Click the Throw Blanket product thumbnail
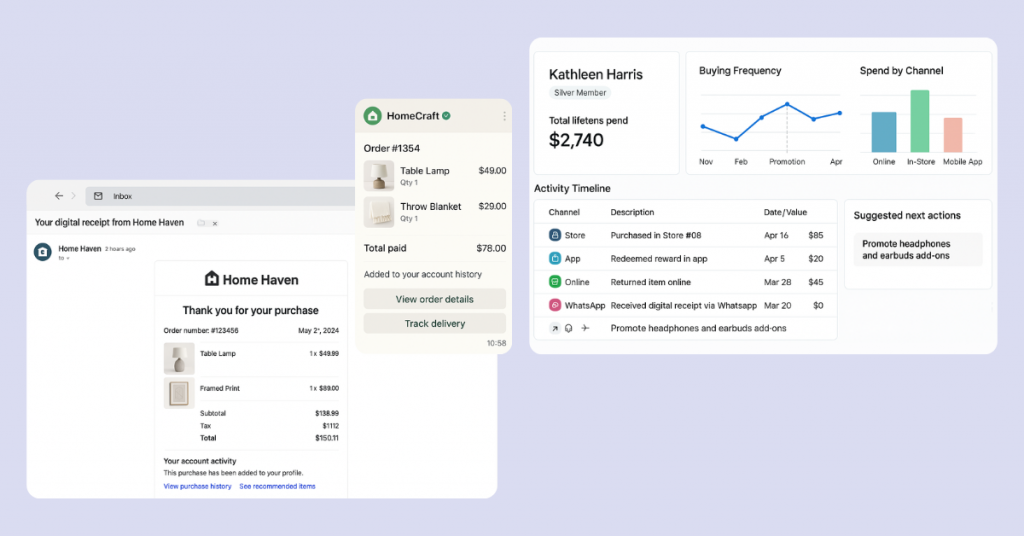 pyautogui.click(x=379, y=212)
